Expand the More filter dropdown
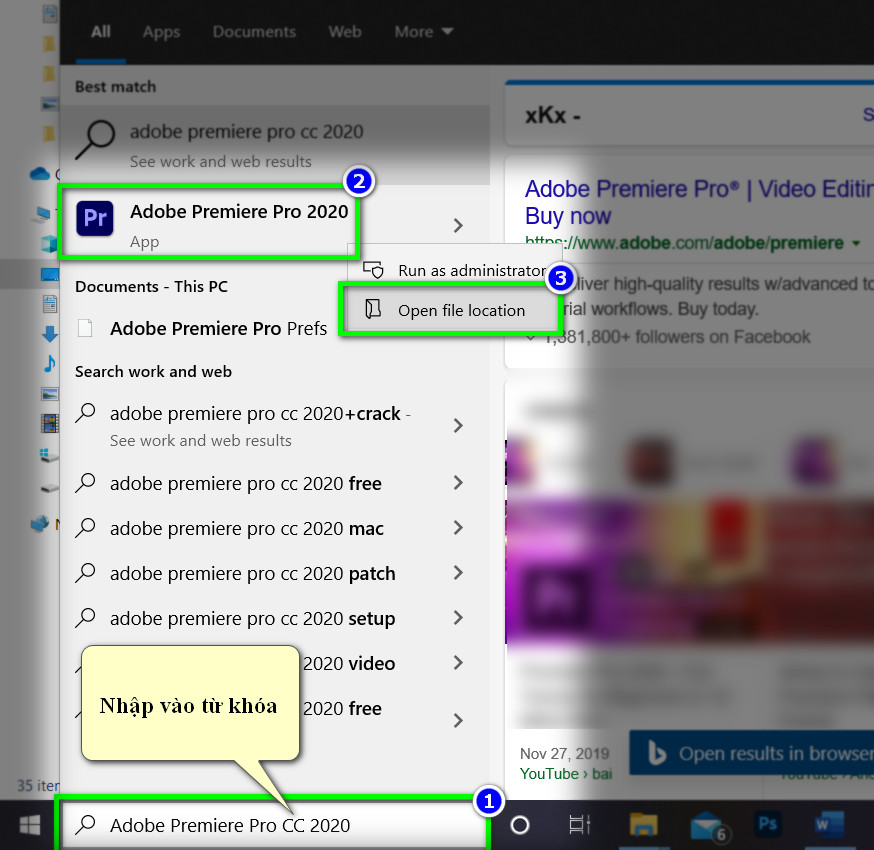The width and height of the screenshot is (874, 850). (424, 32)
